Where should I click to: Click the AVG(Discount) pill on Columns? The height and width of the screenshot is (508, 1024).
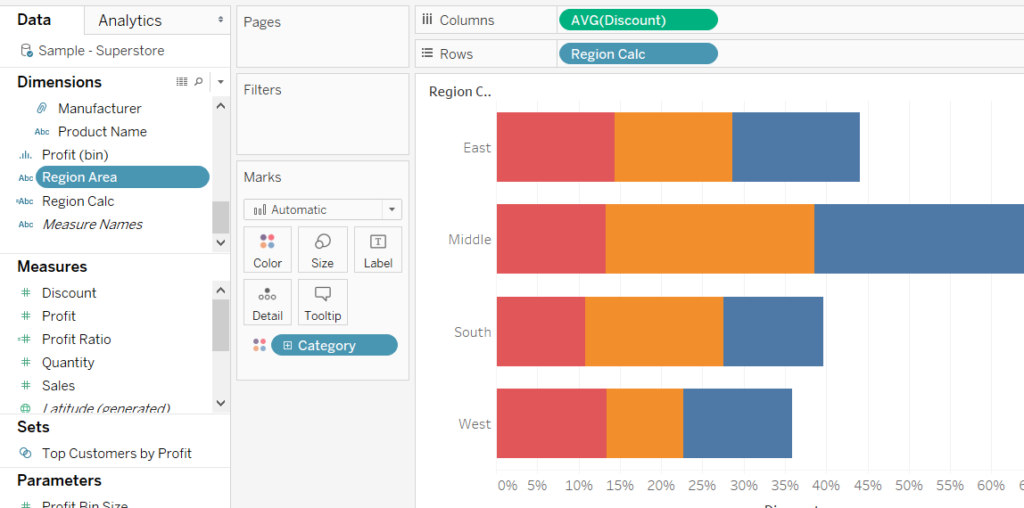point(637,20)
